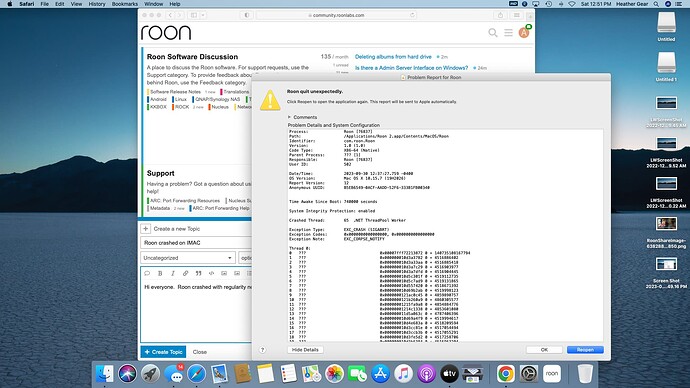Click the Reopen button in crash dialog

pos(585,350)
